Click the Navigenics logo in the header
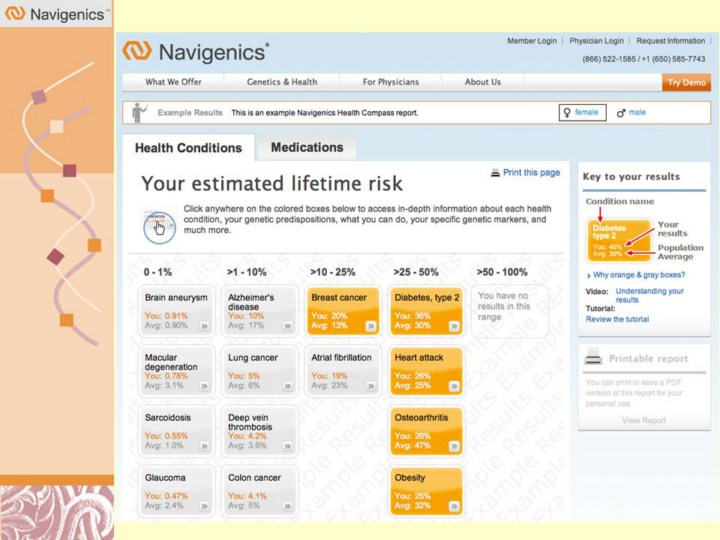720x540 pixels. tap(196, 52)
